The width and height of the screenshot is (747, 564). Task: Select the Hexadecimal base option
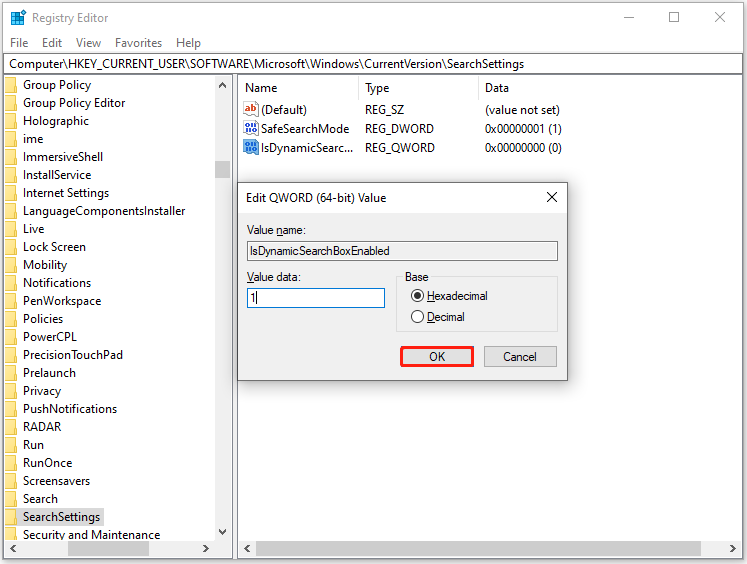pyautogui.click(x=449, y=296)
